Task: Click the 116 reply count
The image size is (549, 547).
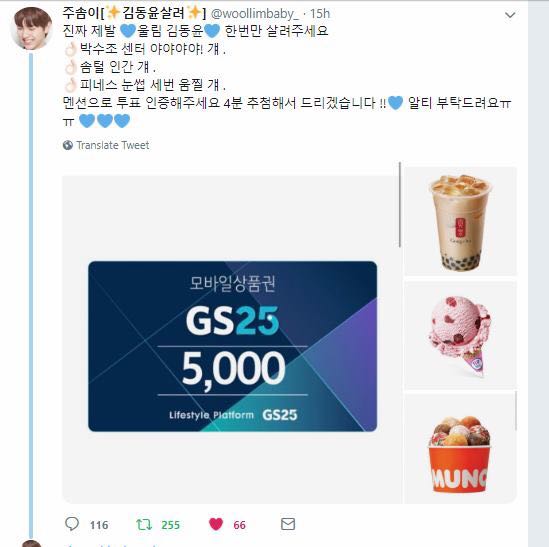Action: tap(99, 525)
